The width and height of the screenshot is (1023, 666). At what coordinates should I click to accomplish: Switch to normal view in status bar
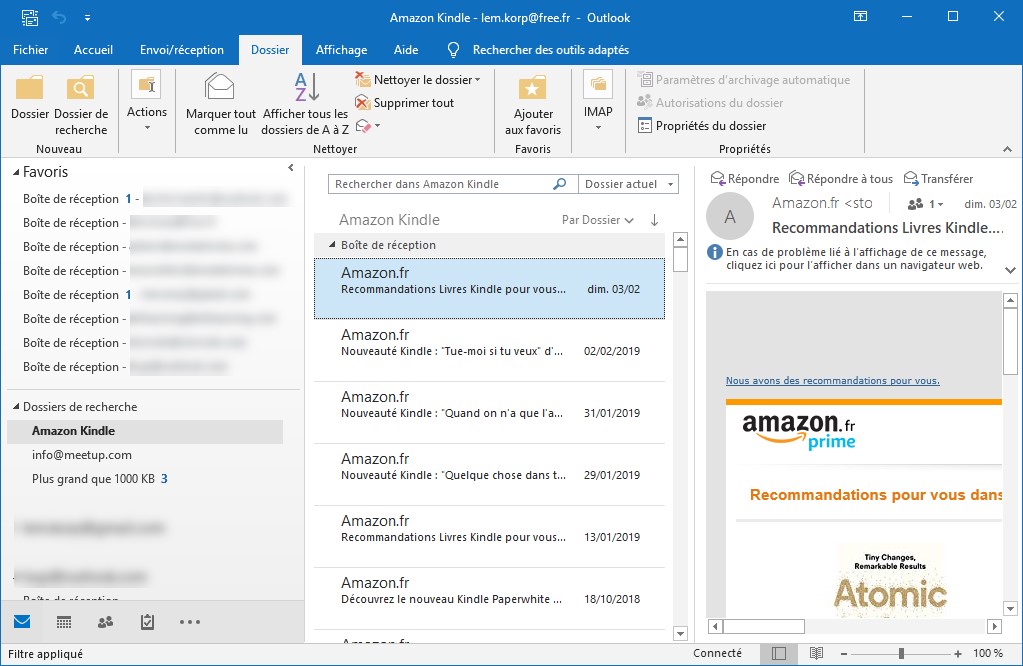click(779, 654)
